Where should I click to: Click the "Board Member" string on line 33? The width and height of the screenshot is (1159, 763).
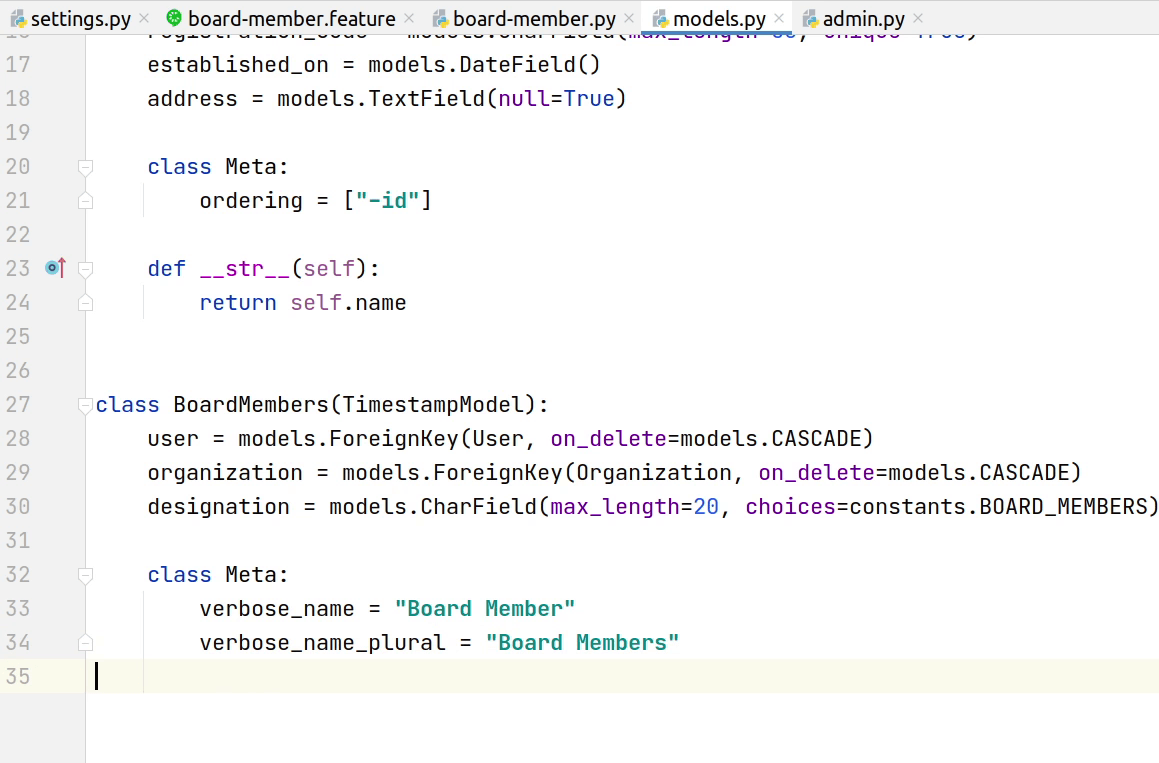point(484,609)
